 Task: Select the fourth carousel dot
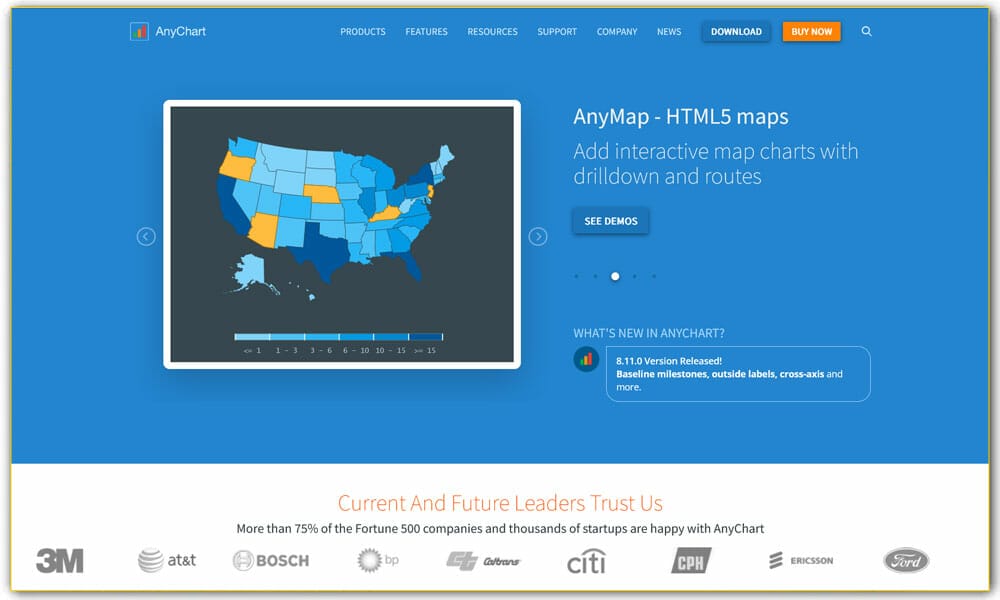click(635, 276)
